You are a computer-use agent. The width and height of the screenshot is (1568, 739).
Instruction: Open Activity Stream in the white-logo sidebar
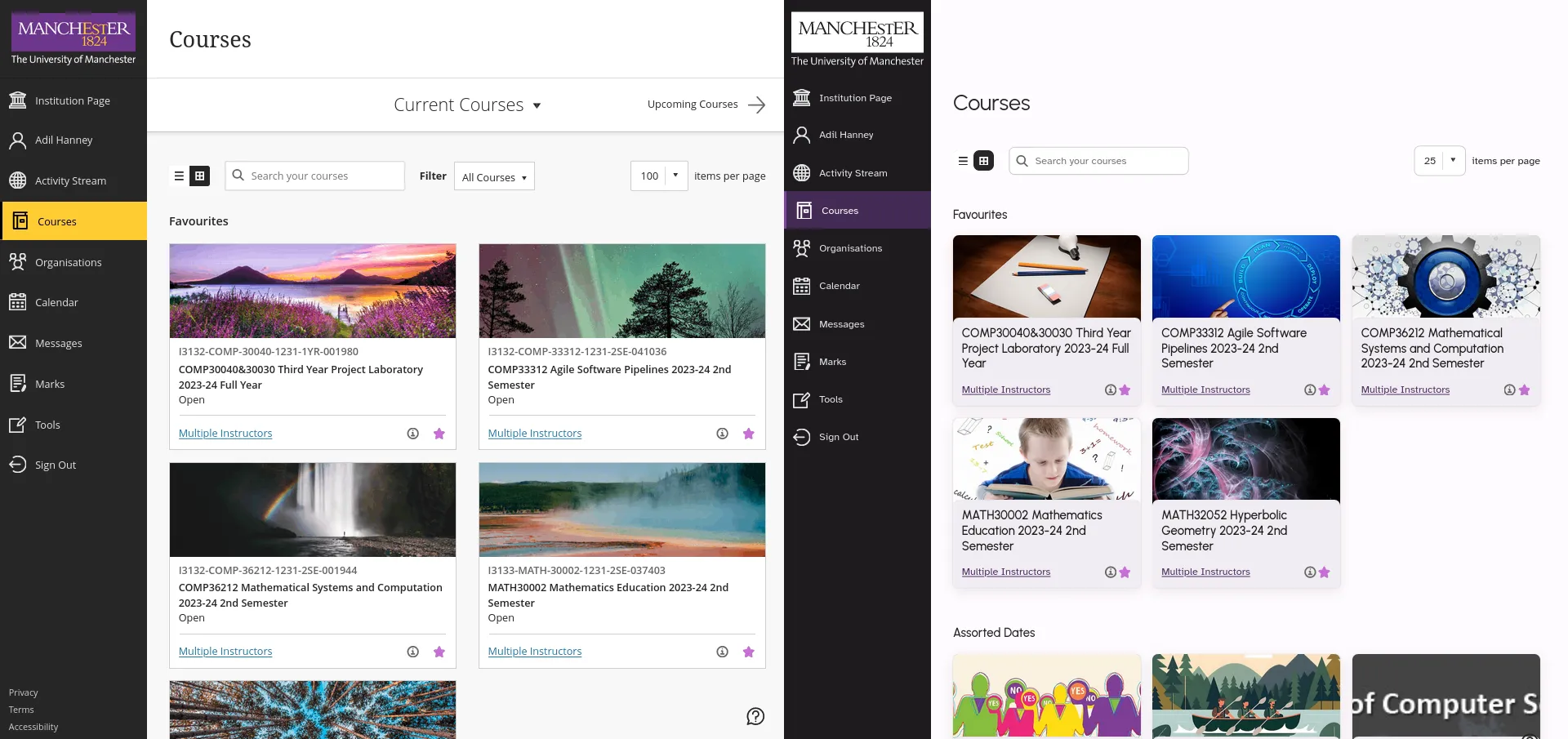(853, 173)
